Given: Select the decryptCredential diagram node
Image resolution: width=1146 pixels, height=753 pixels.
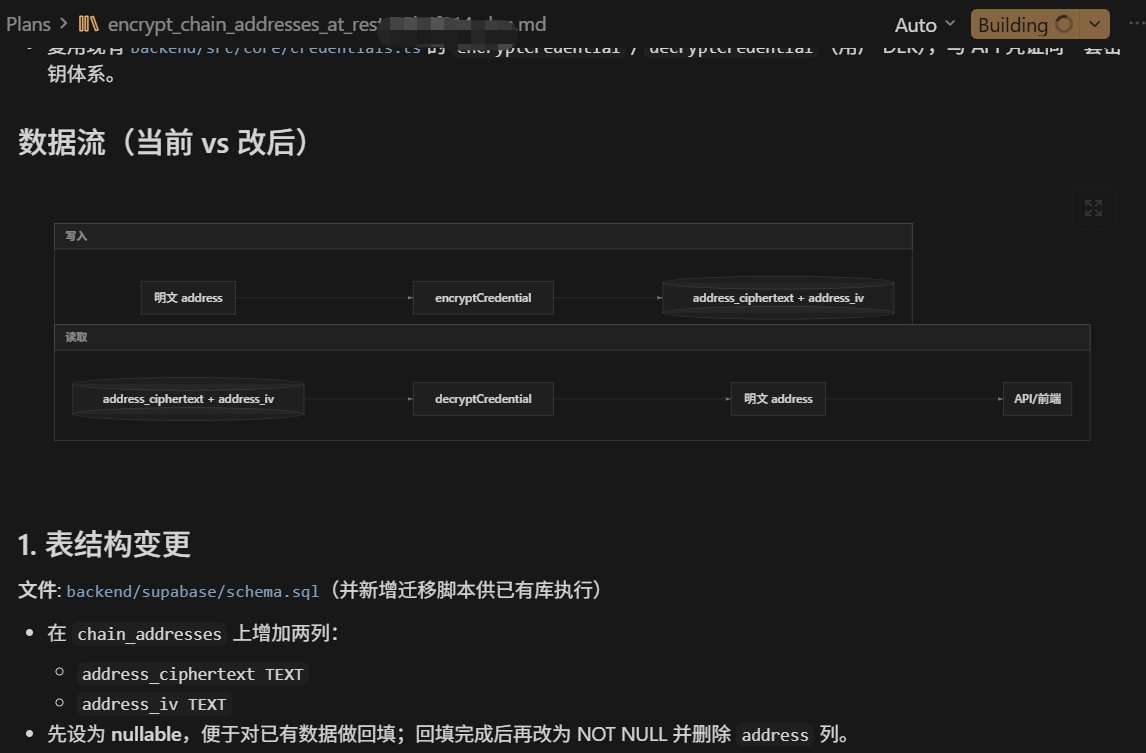Looking at the screenshot, I should [483, 399].
